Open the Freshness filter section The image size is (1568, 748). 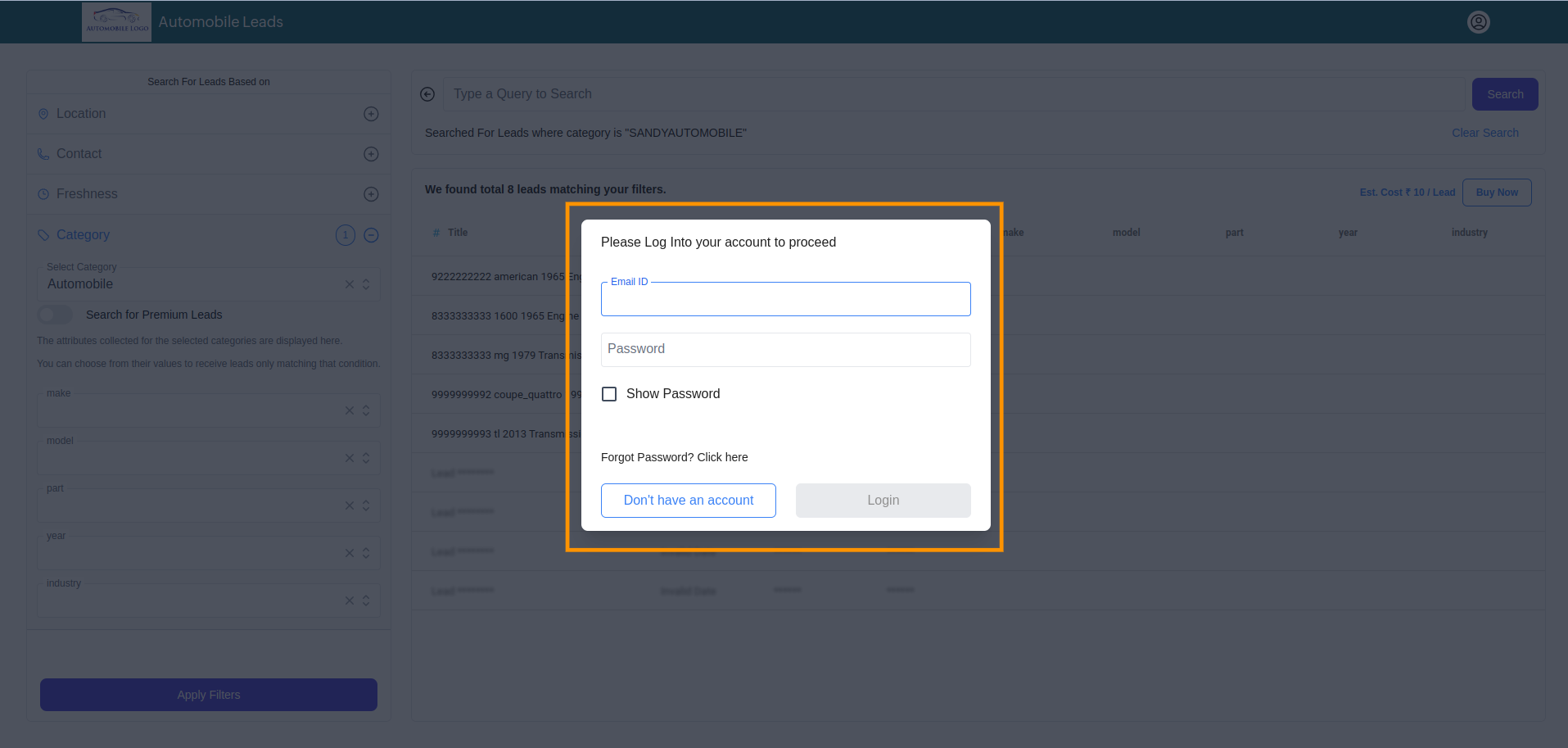point(209,194)
